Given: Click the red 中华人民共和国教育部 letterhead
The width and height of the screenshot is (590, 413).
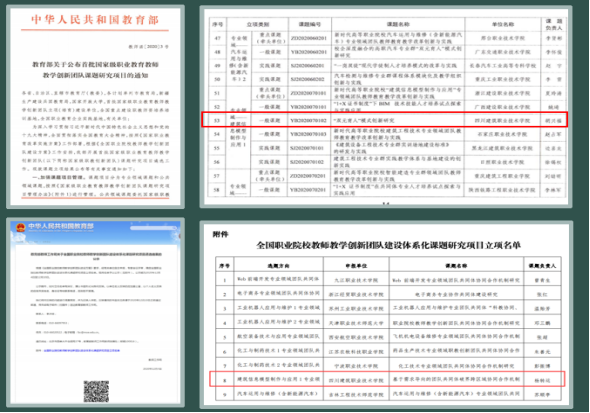Looking at the screenshot, I should [x=95, y=20].
